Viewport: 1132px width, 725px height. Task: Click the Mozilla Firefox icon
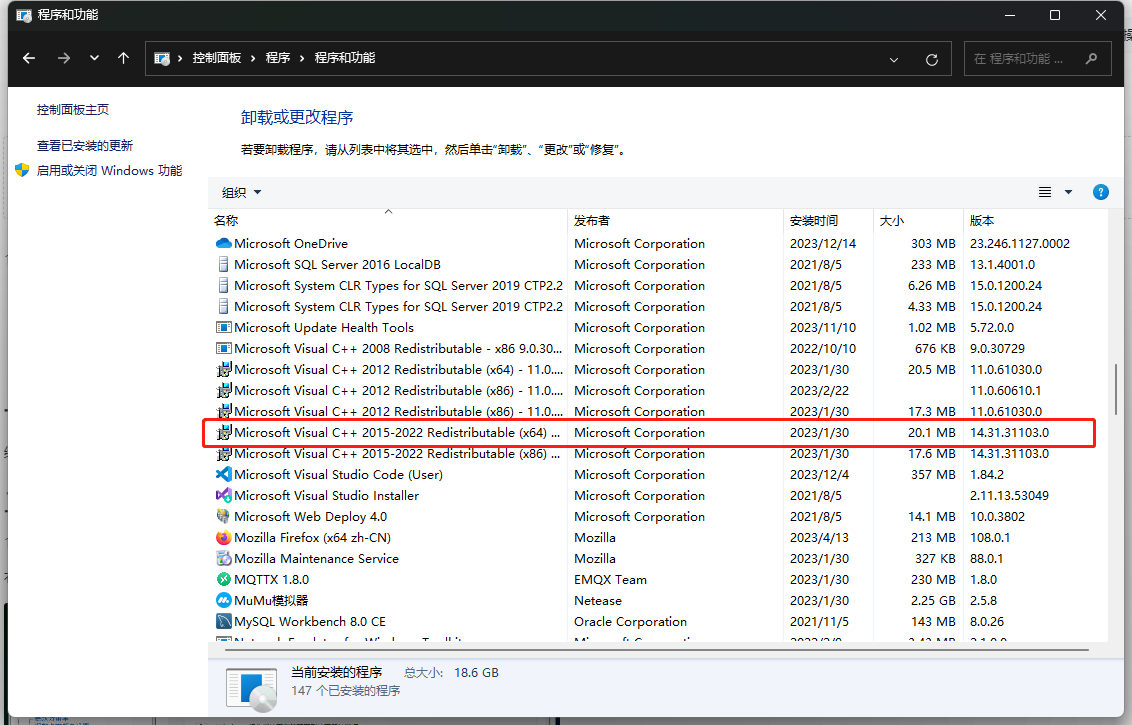[224, 537]
